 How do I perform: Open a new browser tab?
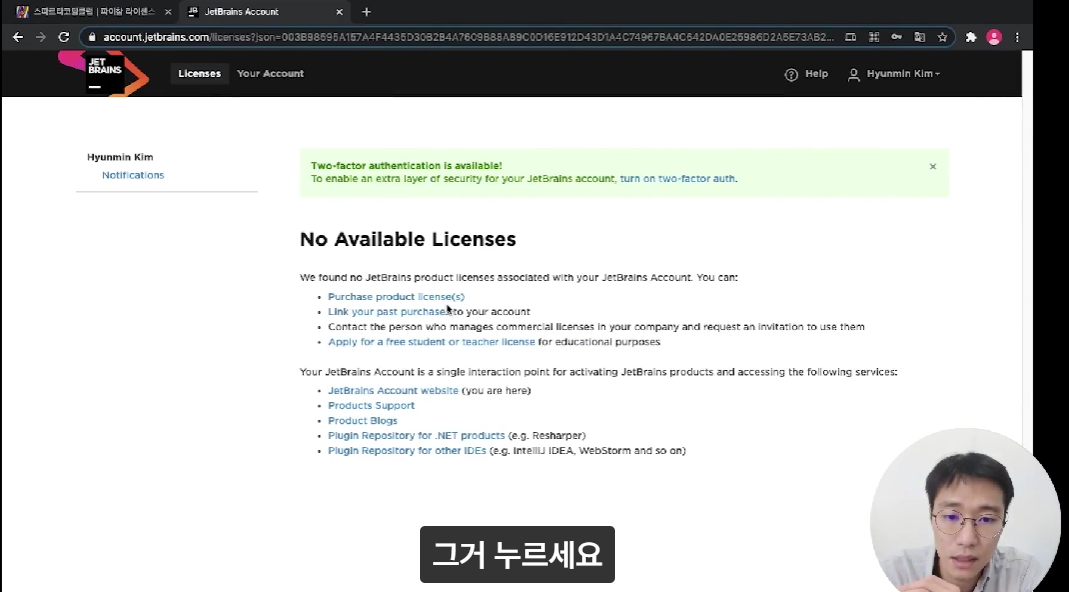point(366,12)
